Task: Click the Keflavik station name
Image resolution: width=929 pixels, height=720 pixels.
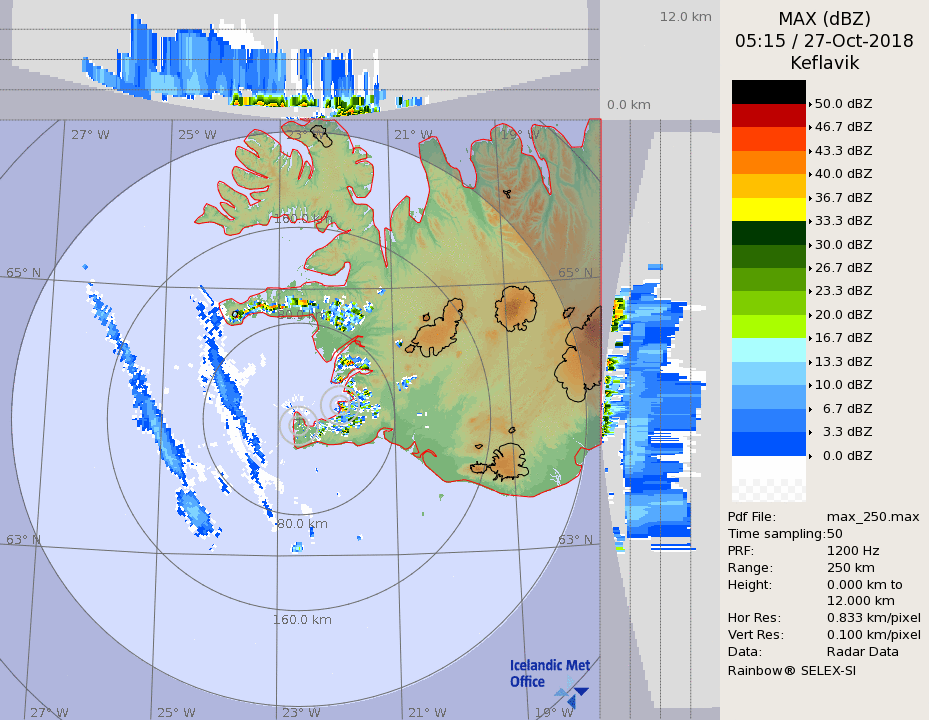Action: 824,62
